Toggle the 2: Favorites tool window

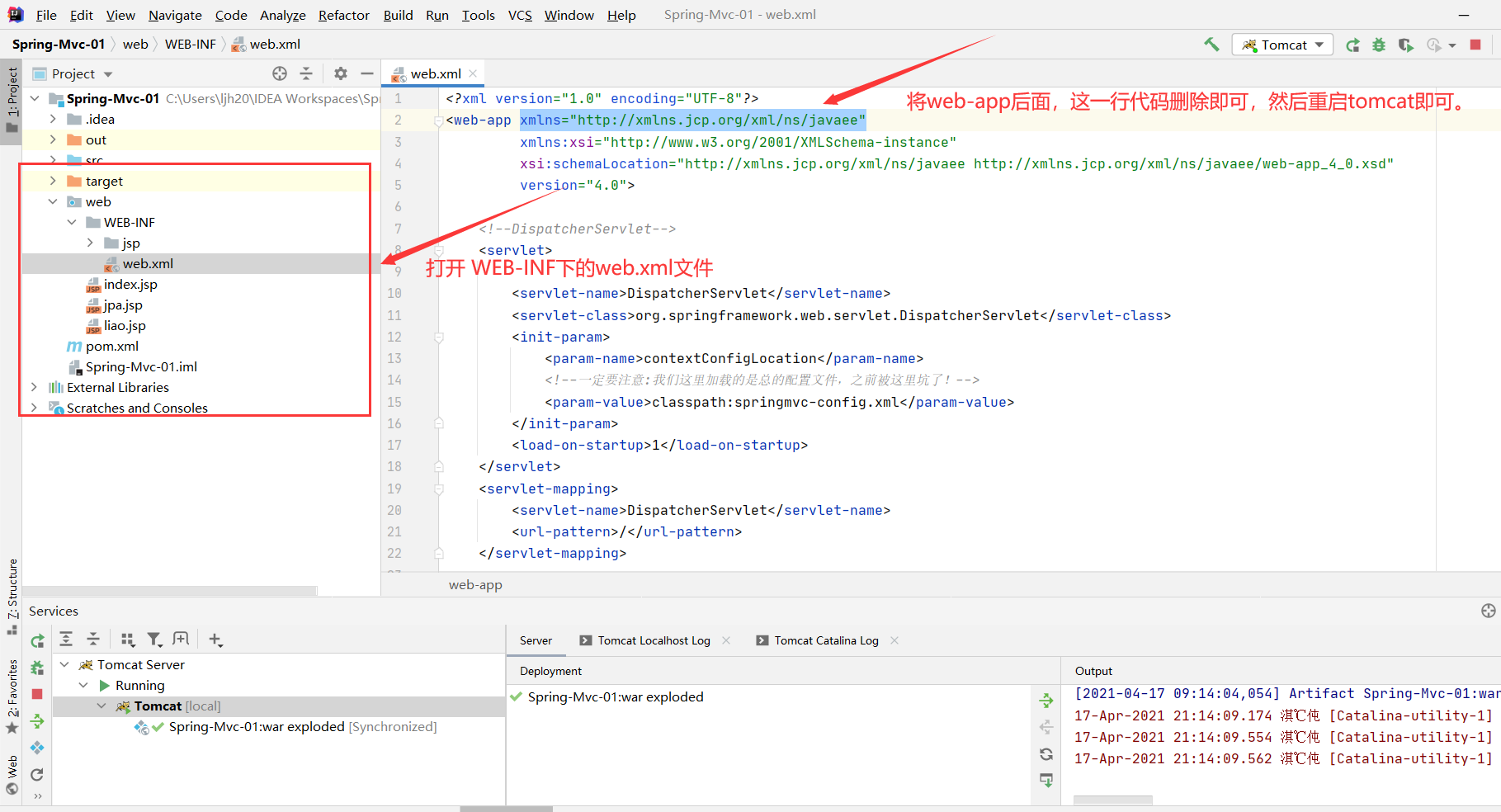click(12, 696)
